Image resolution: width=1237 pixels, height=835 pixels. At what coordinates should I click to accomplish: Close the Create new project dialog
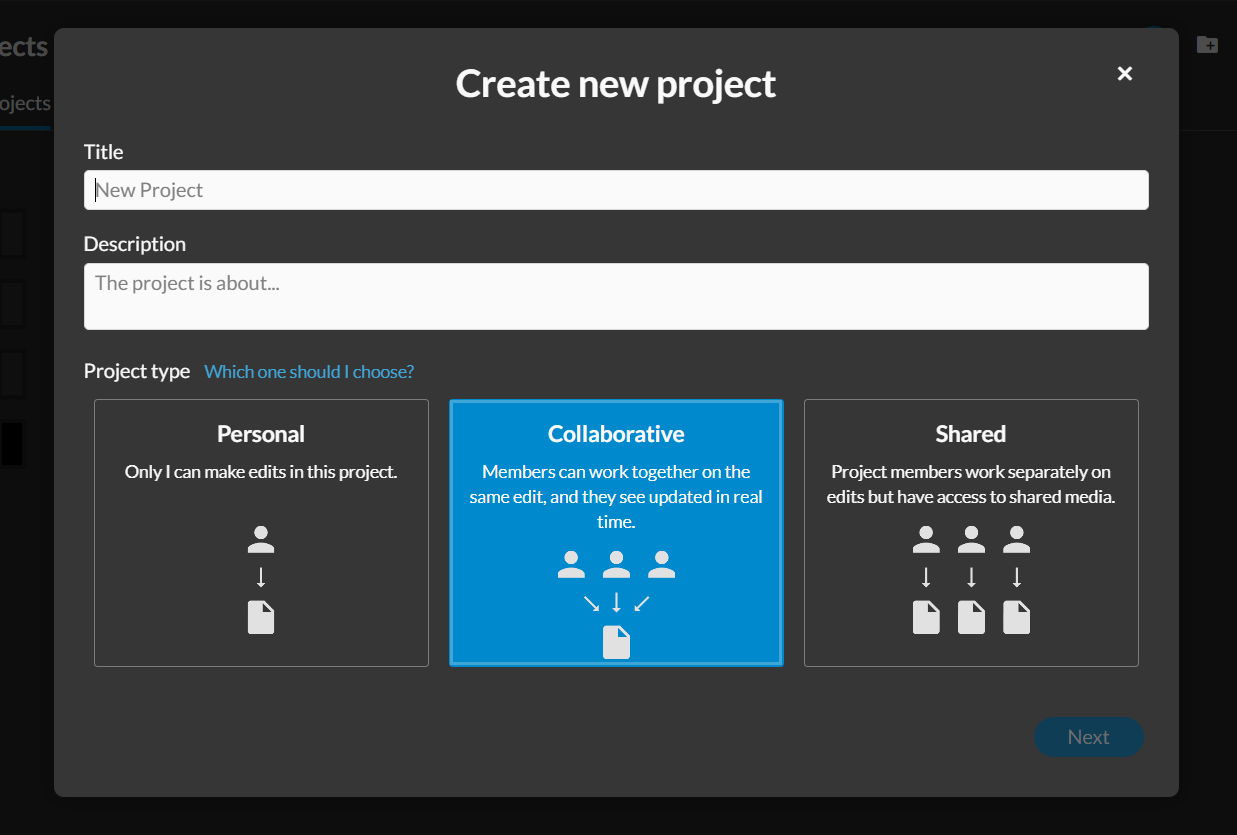pyautogui.click(x=1125, y=73)
